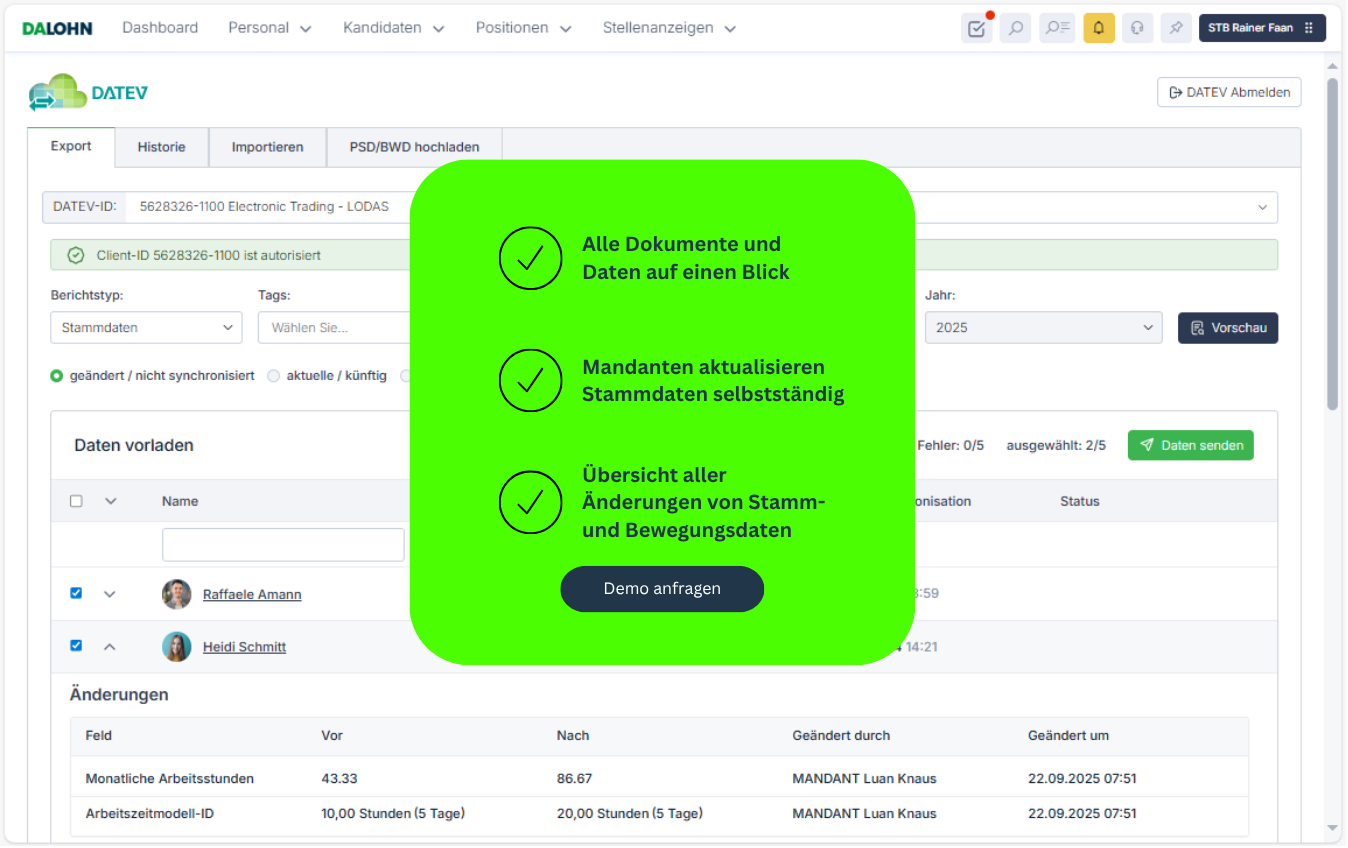The height and width of the screenshot is (848, 1348).
Task: Uncheck the checkbox for Heidi Schmitt
Action: point(76,646)
